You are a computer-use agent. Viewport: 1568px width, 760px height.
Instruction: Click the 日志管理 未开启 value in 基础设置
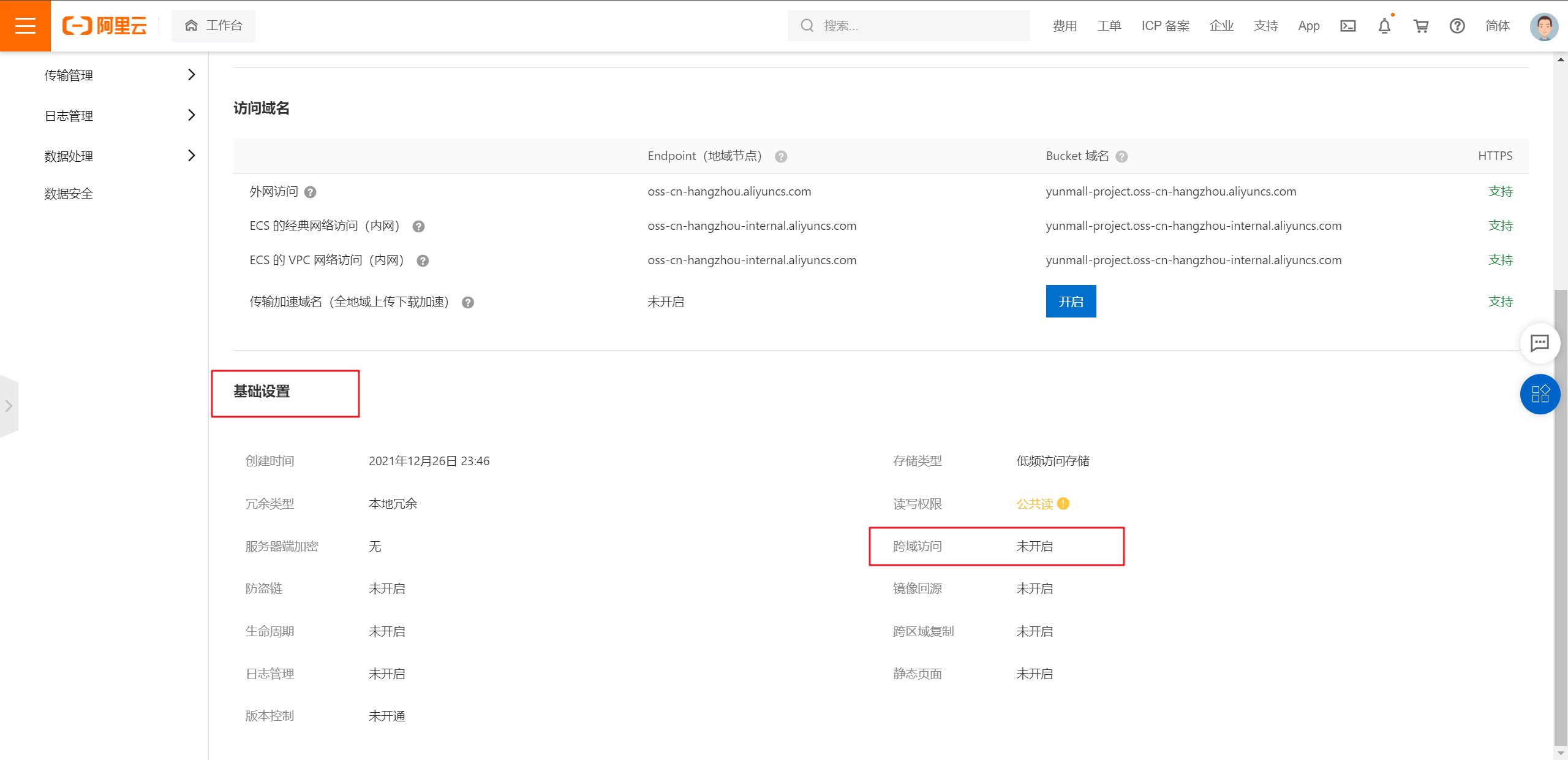coord(387,674)
